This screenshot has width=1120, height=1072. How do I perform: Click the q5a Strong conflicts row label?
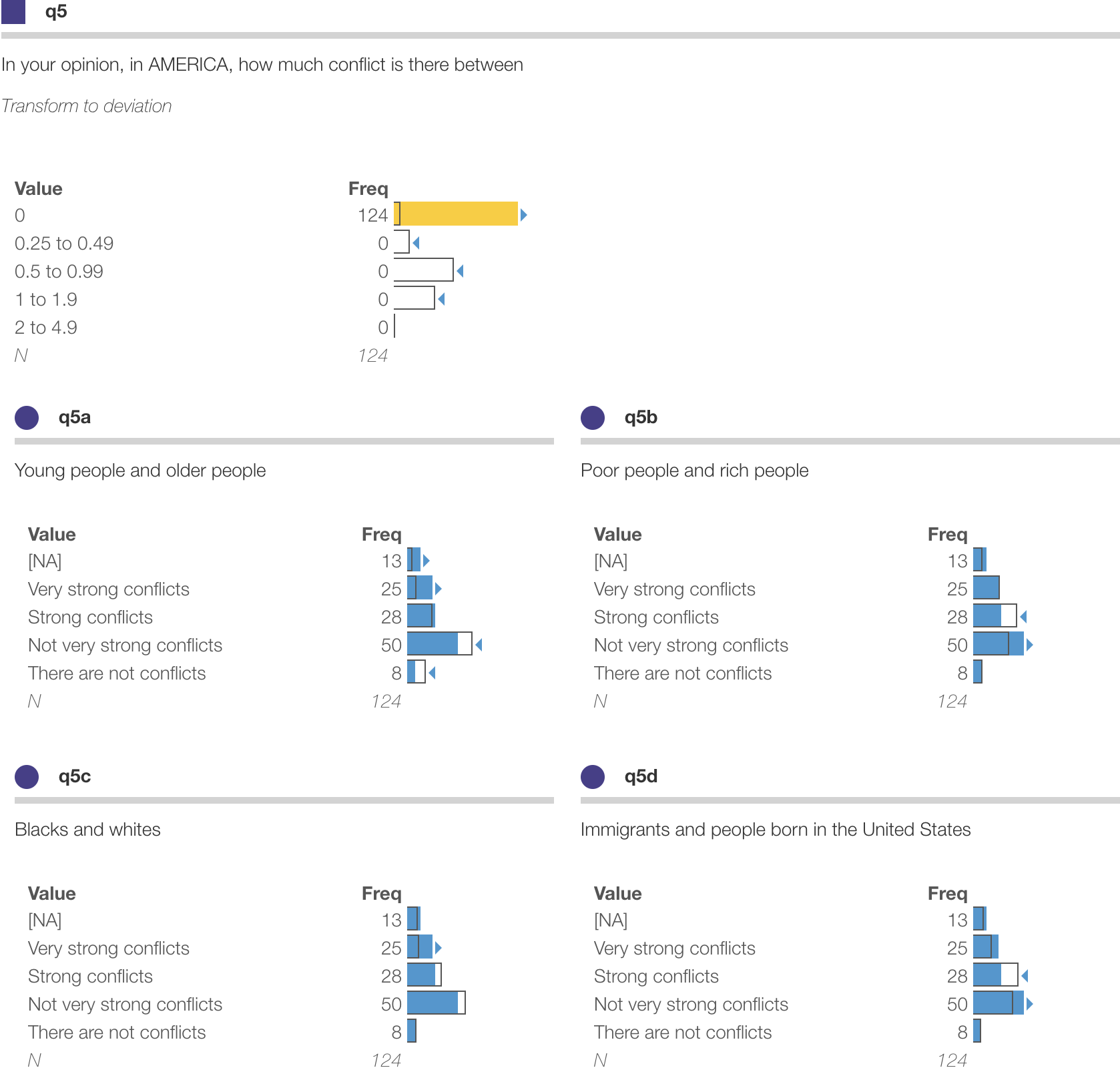tap(90, 617)
